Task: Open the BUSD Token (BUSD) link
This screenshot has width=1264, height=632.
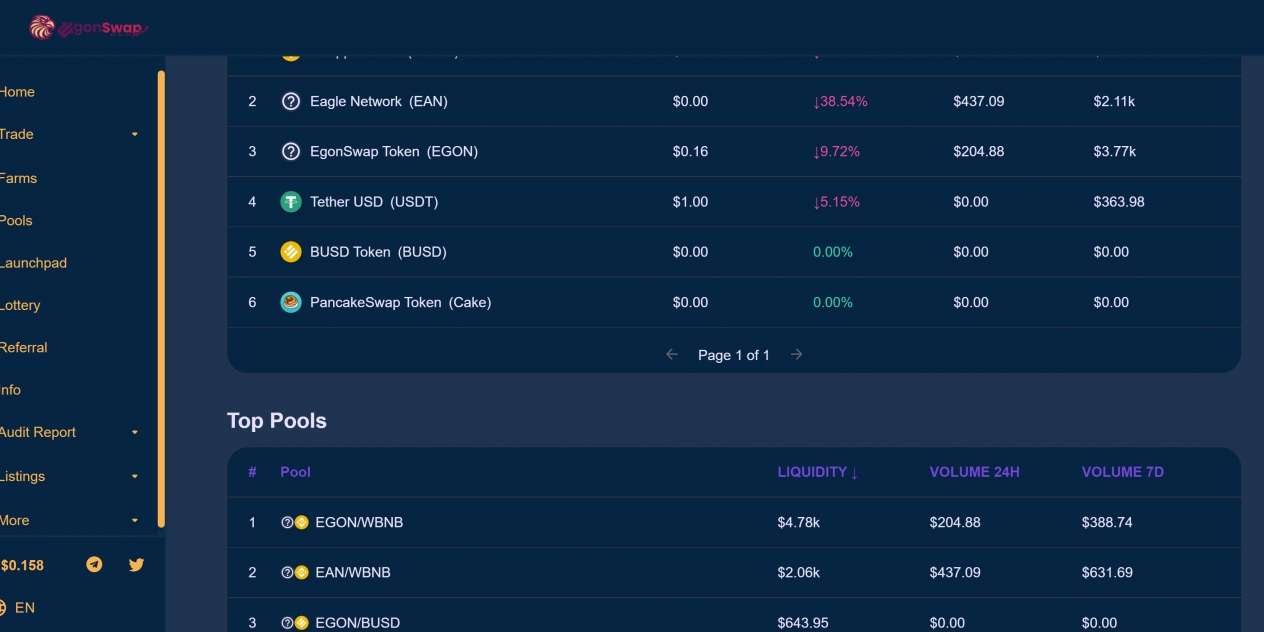Action: (378, 252)
